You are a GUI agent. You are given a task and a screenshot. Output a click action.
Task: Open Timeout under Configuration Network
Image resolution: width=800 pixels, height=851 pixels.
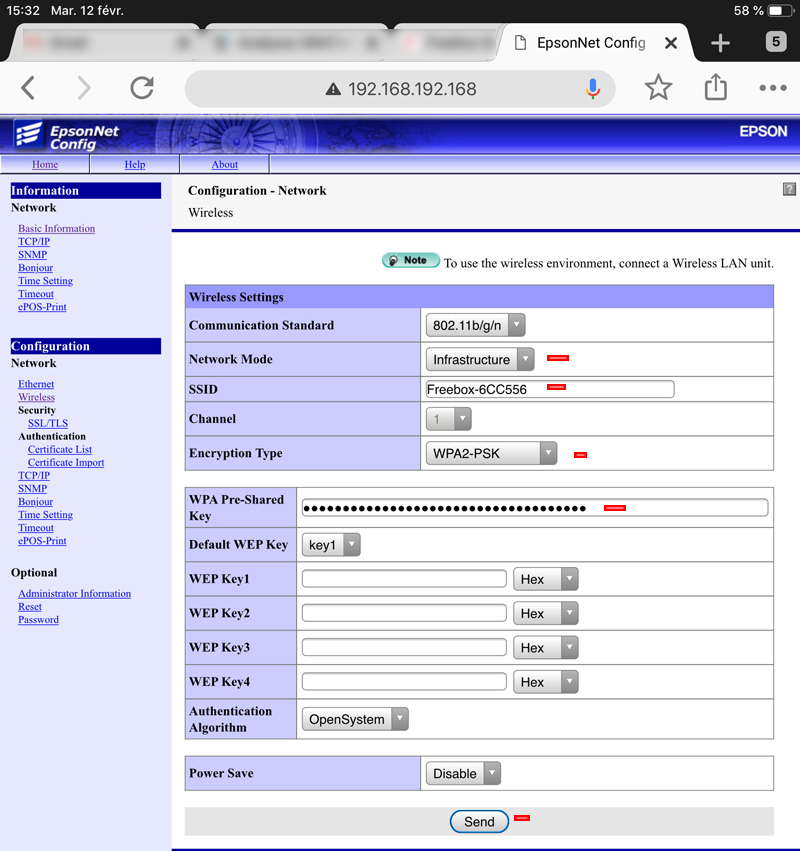point(36,528)
